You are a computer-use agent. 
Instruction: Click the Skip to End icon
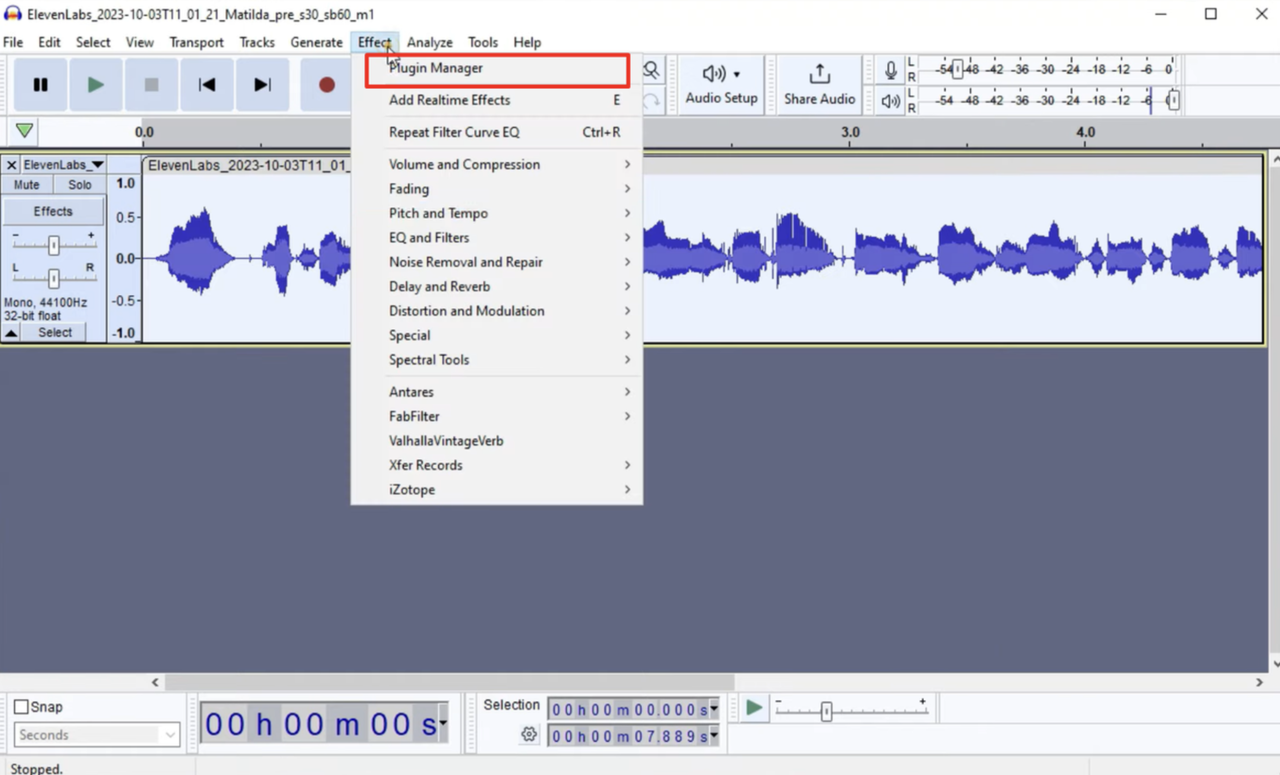click(262, 84)
